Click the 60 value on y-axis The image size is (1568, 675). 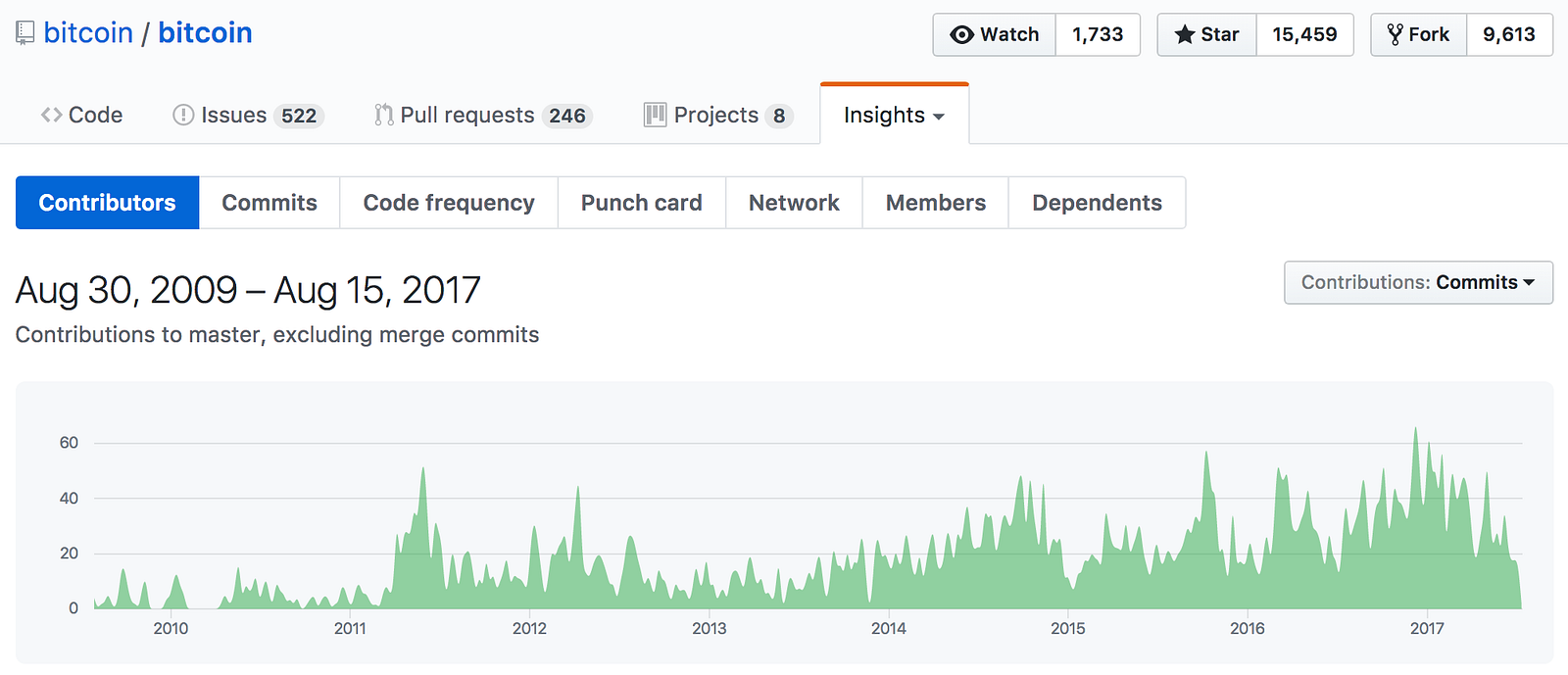coord(69,443)
